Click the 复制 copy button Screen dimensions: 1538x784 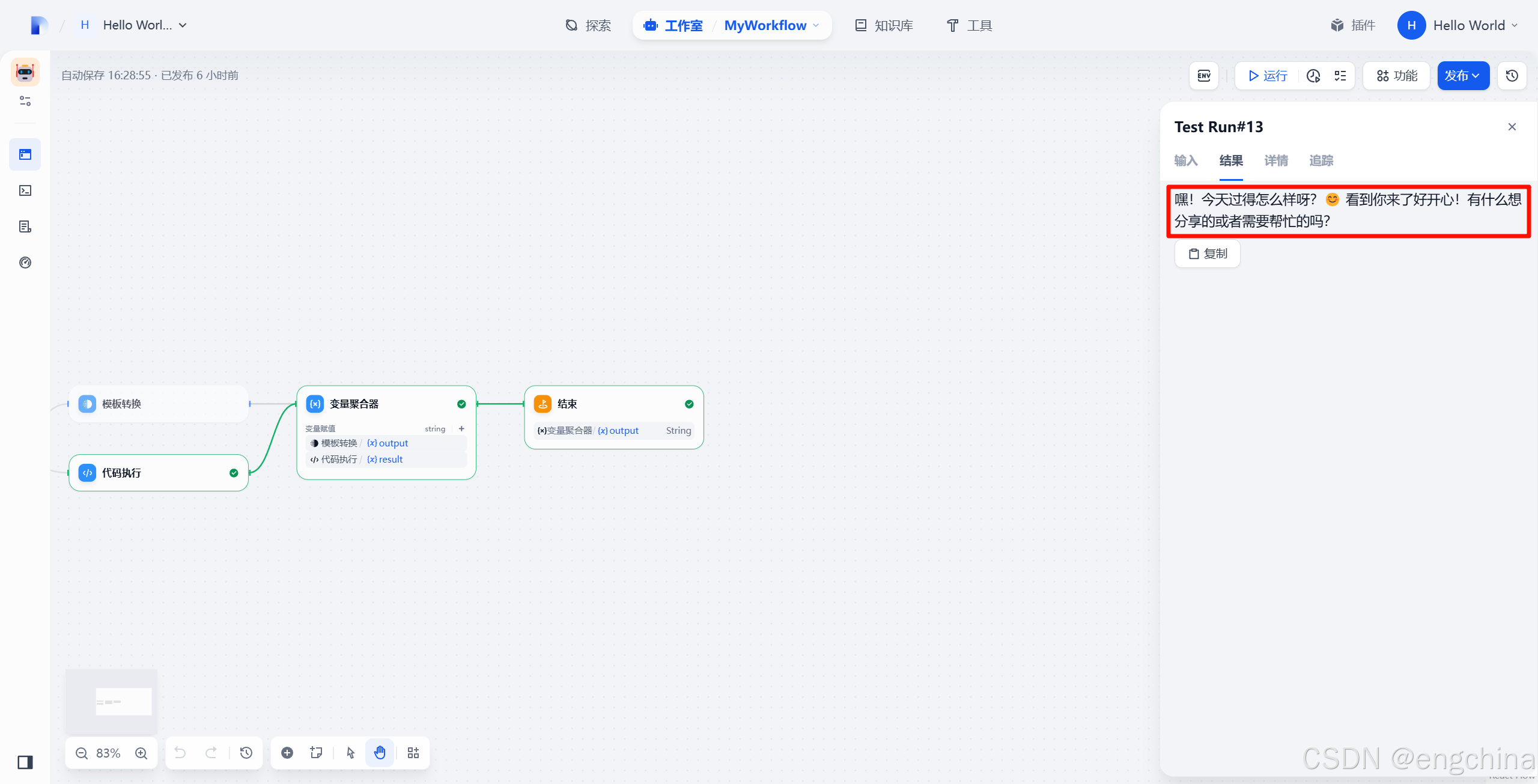[1208, 254]
